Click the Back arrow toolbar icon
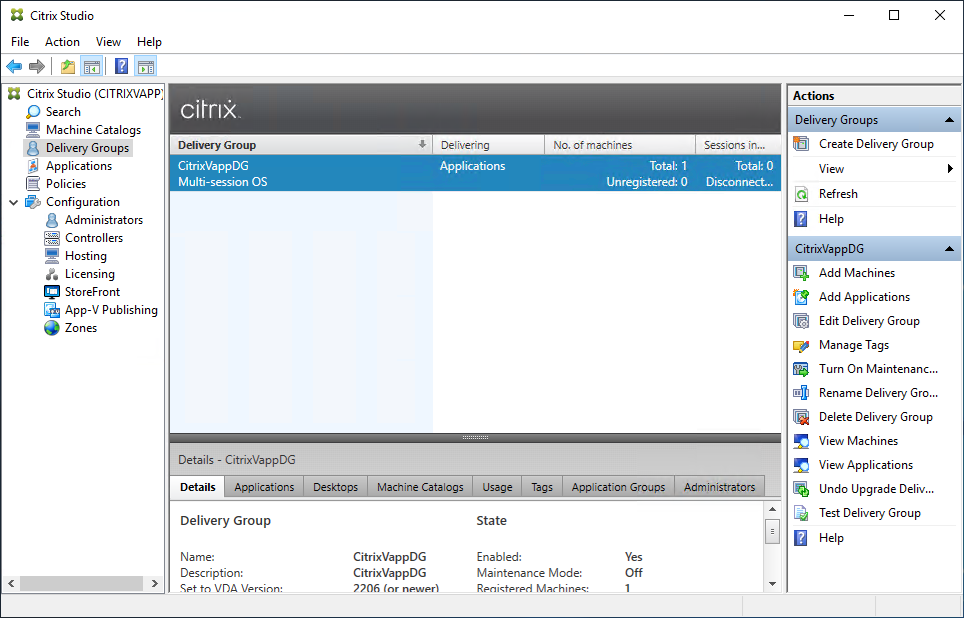Image resolution: width=964 pixels, height=618 pixels. [x=14, y=66]
